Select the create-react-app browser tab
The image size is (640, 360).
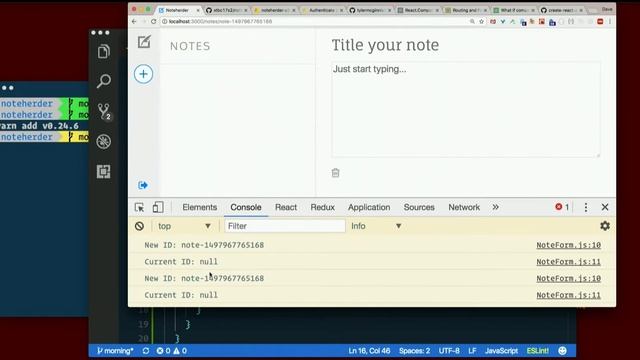pyautogui.click(x=562, y=10)
